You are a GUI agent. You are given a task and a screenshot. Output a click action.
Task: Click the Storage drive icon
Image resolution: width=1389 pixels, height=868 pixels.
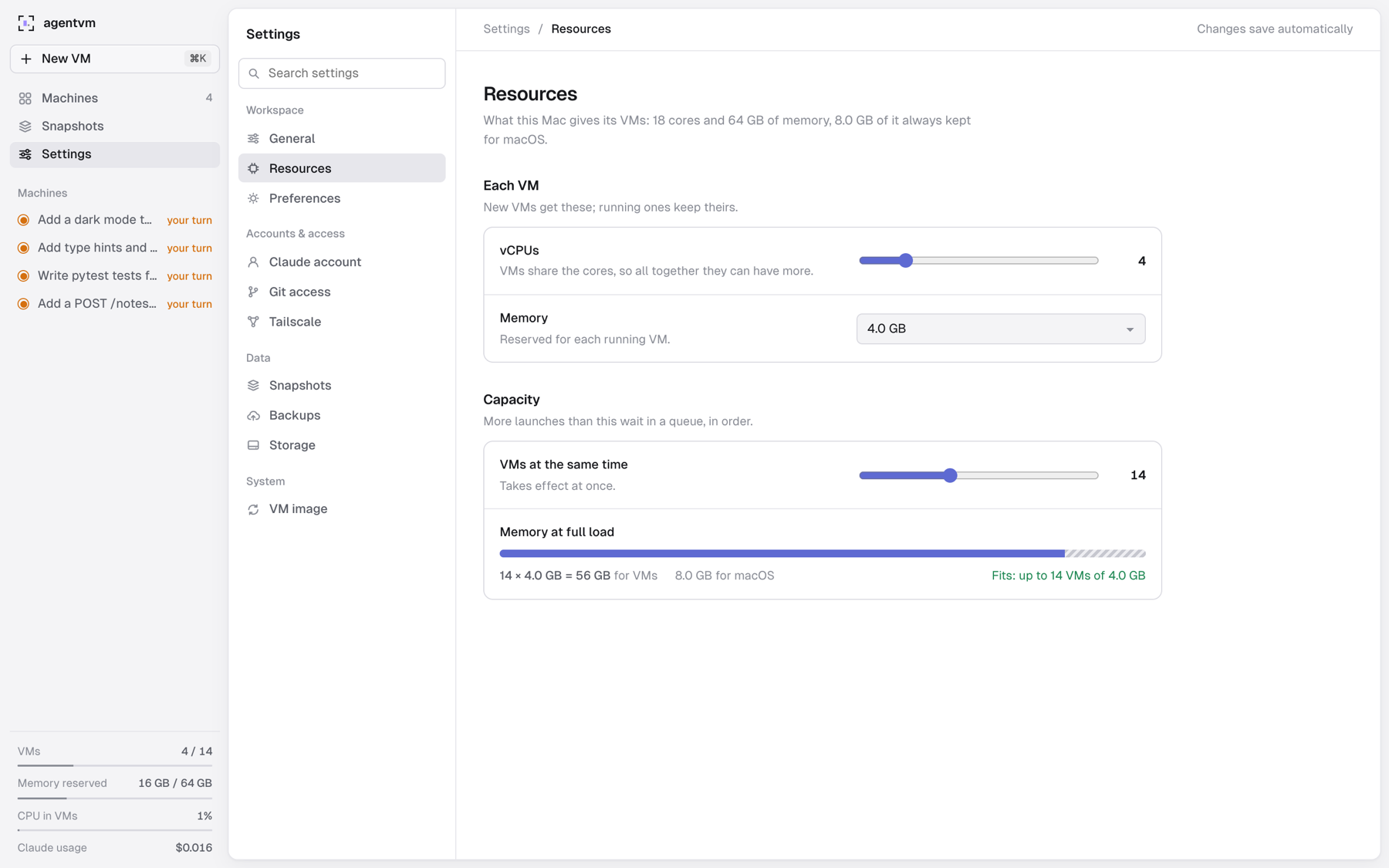coord(253,445)
